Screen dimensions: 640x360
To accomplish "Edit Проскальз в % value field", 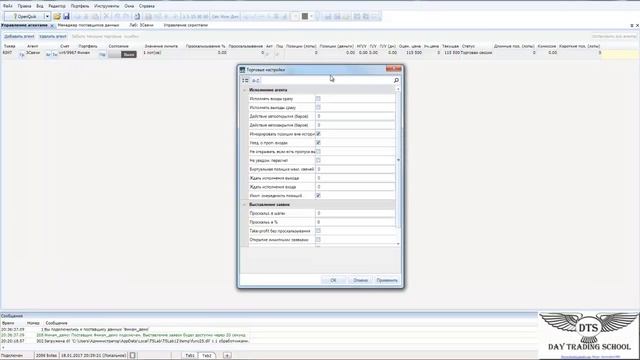I will [355, 222].
